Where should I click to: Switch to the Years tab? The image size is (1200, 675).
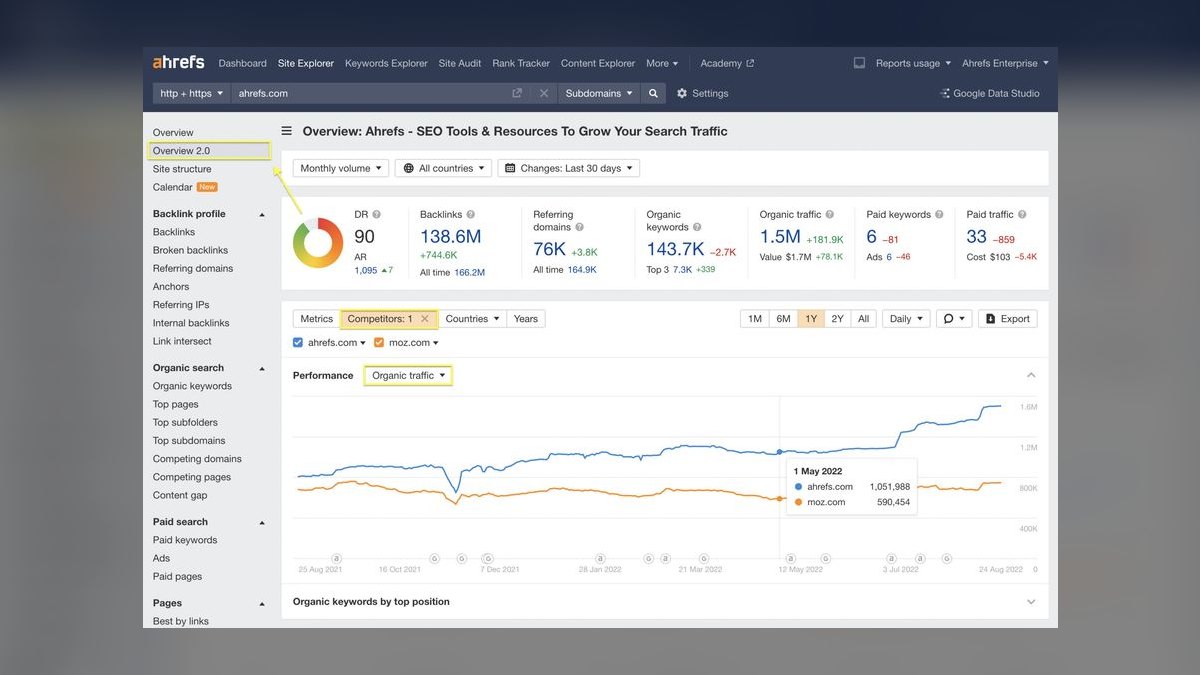[526, 319]
